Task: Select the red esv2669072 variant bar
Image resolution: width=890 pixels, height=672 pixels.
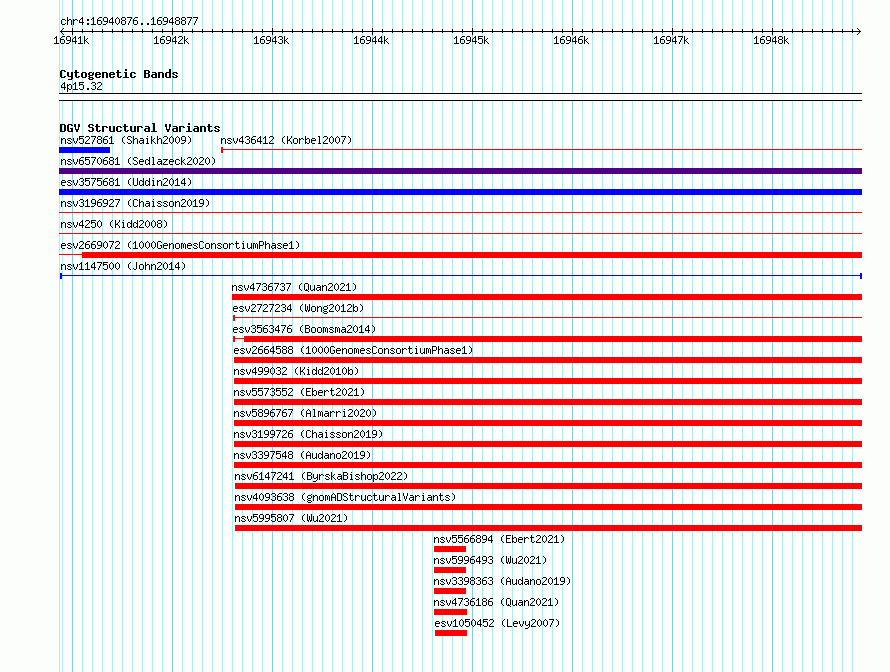Action: click(x=472, y=255)
